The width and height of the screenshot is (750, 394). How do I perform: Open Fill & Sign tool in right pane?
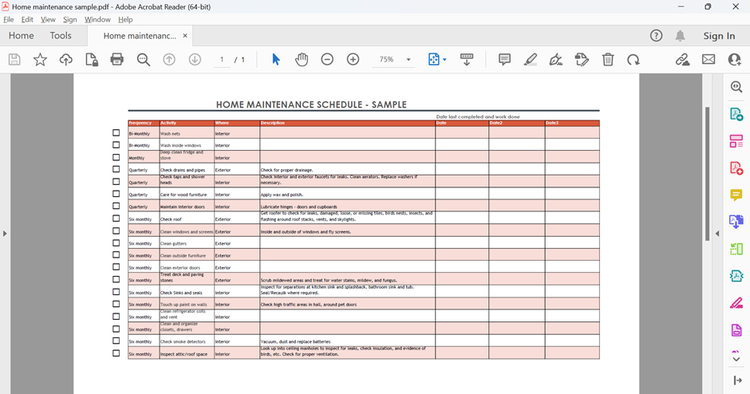(736, 303)
